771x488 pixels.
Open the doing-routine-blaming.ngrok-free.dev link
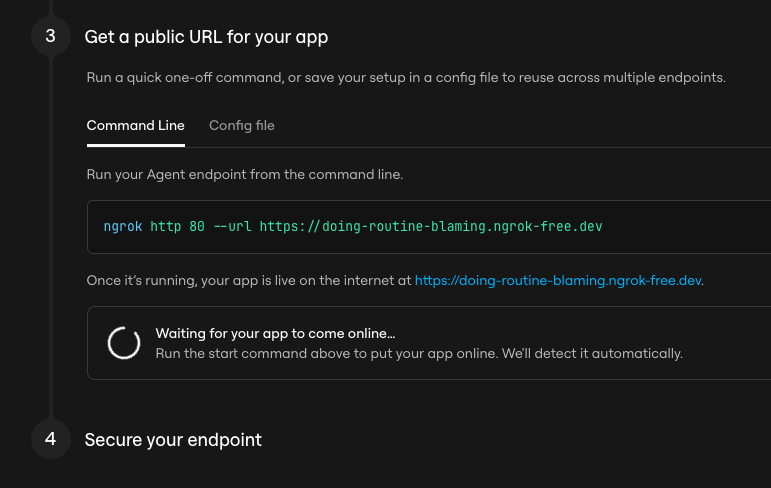click(558, 280)
